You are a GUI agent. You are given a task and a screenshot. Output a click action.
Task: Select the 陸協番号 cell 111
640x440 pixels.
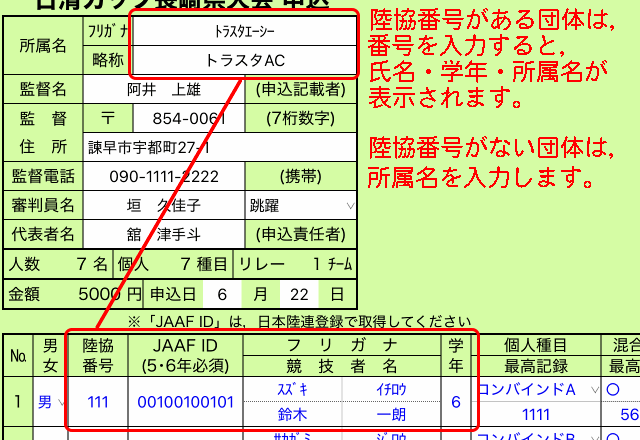98,402
